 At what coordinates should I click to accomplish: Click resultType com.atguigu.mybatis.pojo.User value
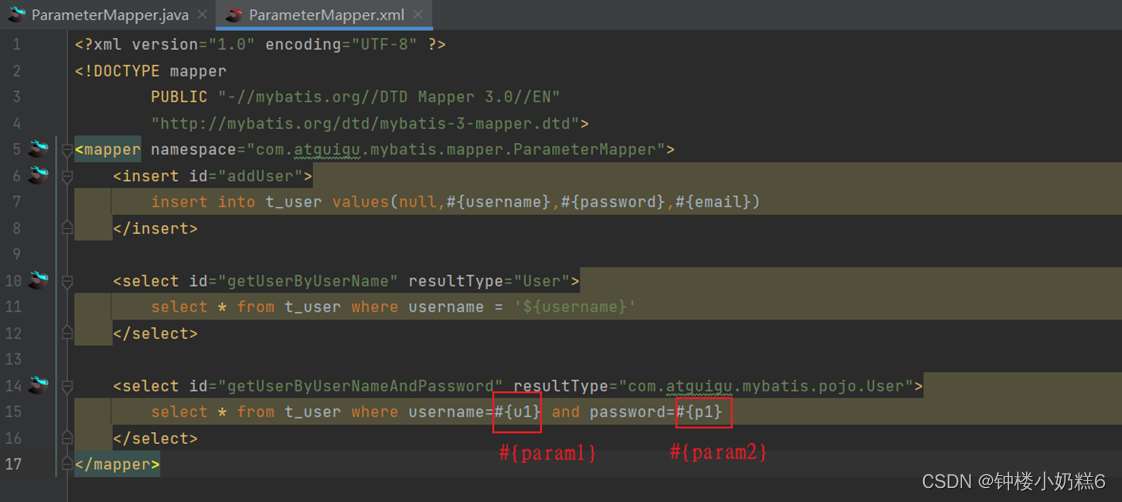coord(766,386)
